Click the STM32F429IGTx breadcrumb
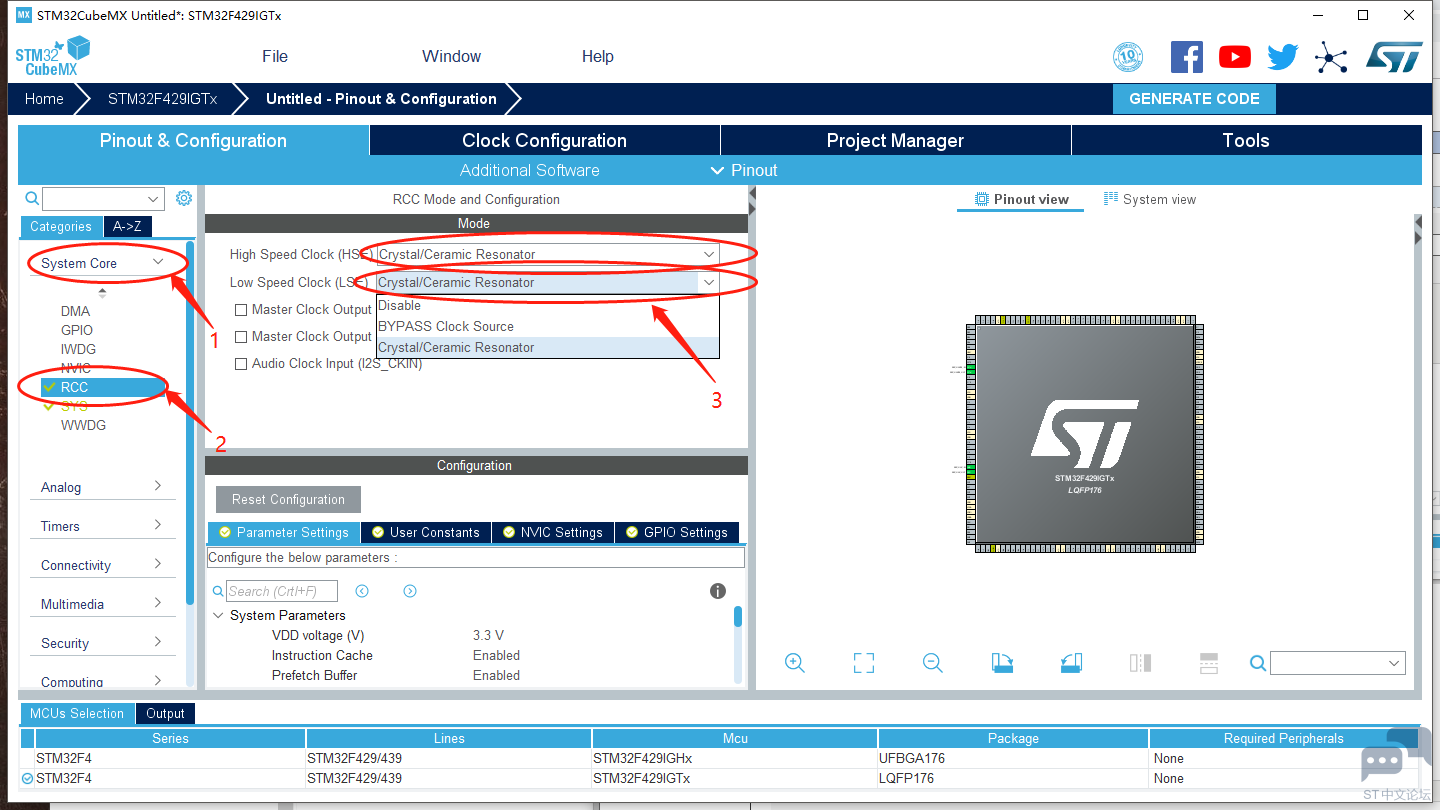This screenshot has width=1440, height=810. (x=162, y=99)
